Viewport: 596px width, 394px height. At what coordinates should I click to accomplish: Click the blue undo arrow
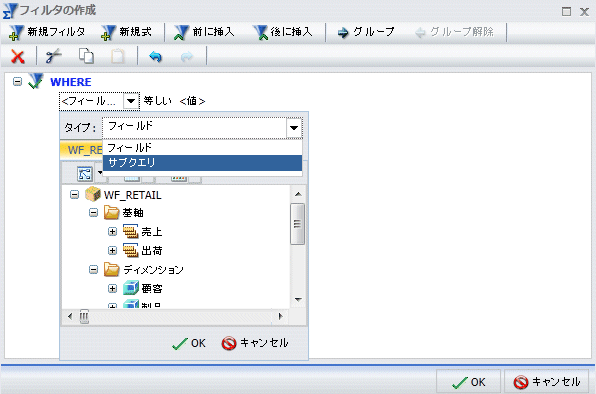(x=155, y=57)
